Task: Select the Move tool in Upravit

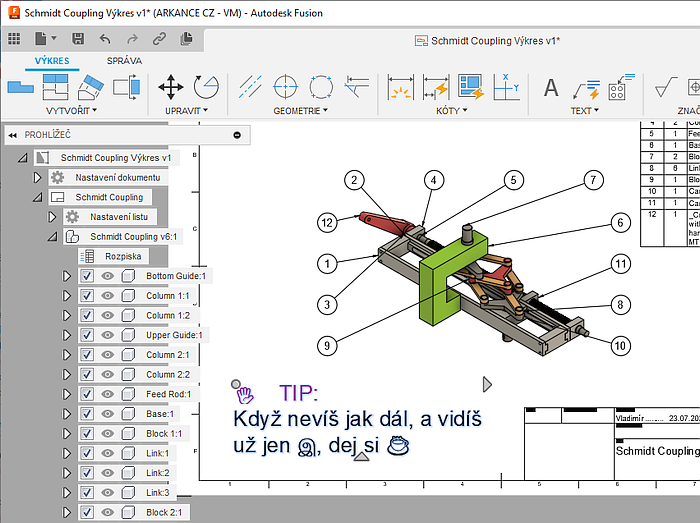Action: (171, 87)
